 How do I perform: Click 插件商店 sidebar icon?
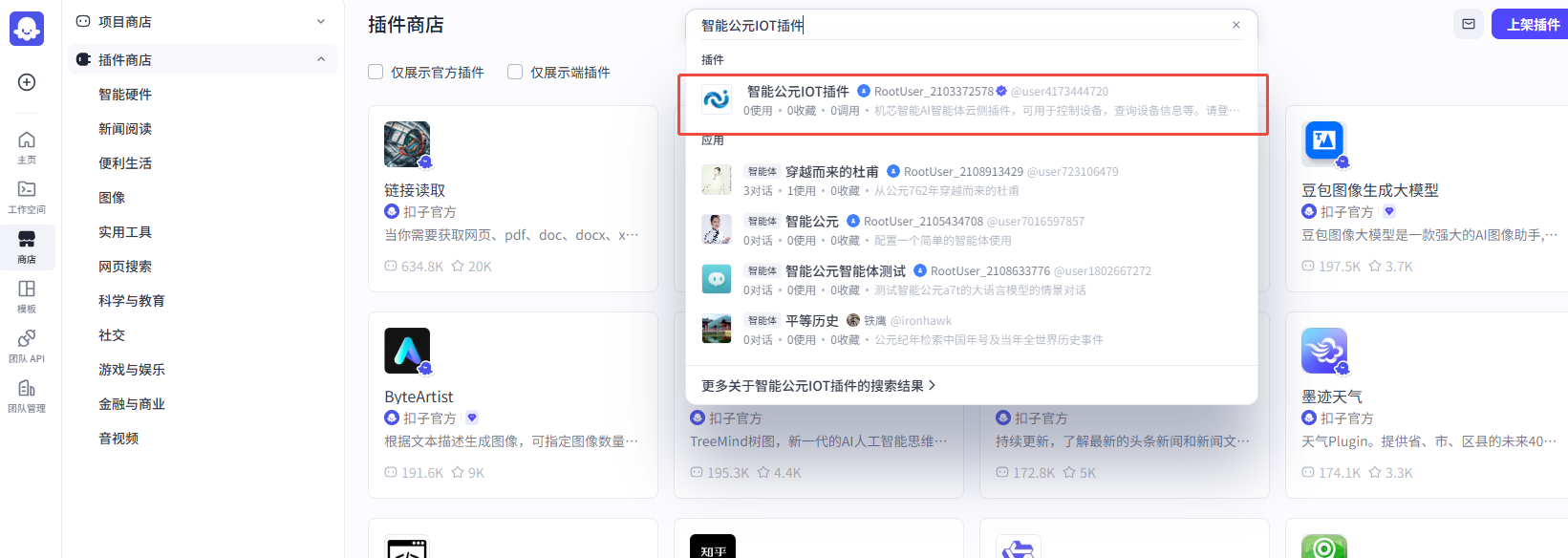(83, 59)
